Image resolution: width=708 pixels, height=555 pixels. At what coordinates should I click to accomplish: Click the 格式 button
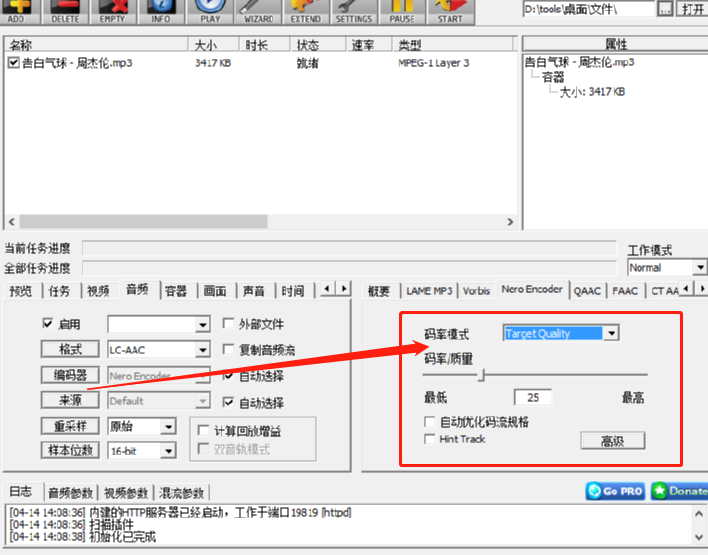(70, 349)
